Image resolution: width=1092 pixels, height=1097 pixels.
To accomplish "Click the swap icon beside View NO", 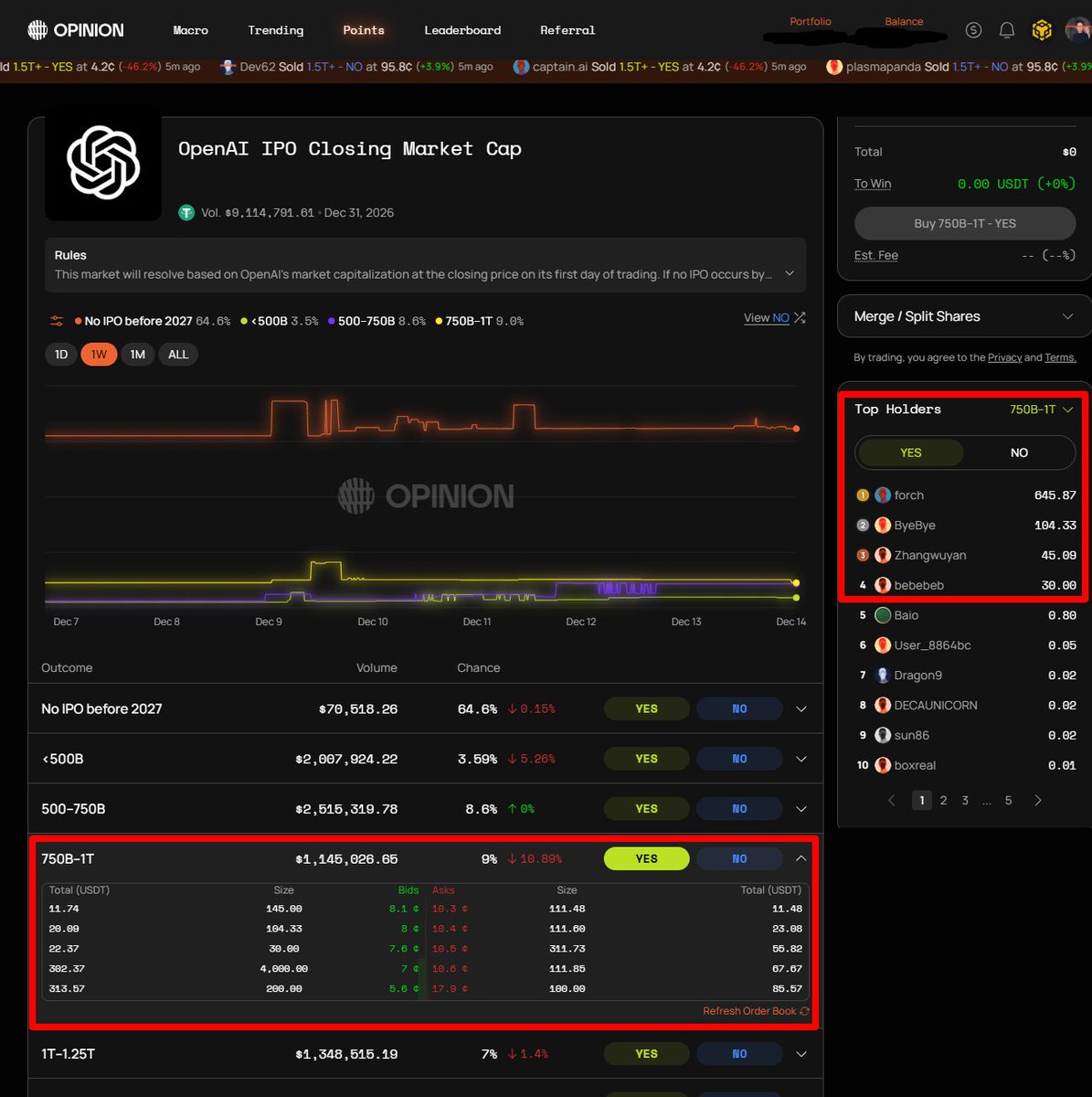I will [800, 317].
